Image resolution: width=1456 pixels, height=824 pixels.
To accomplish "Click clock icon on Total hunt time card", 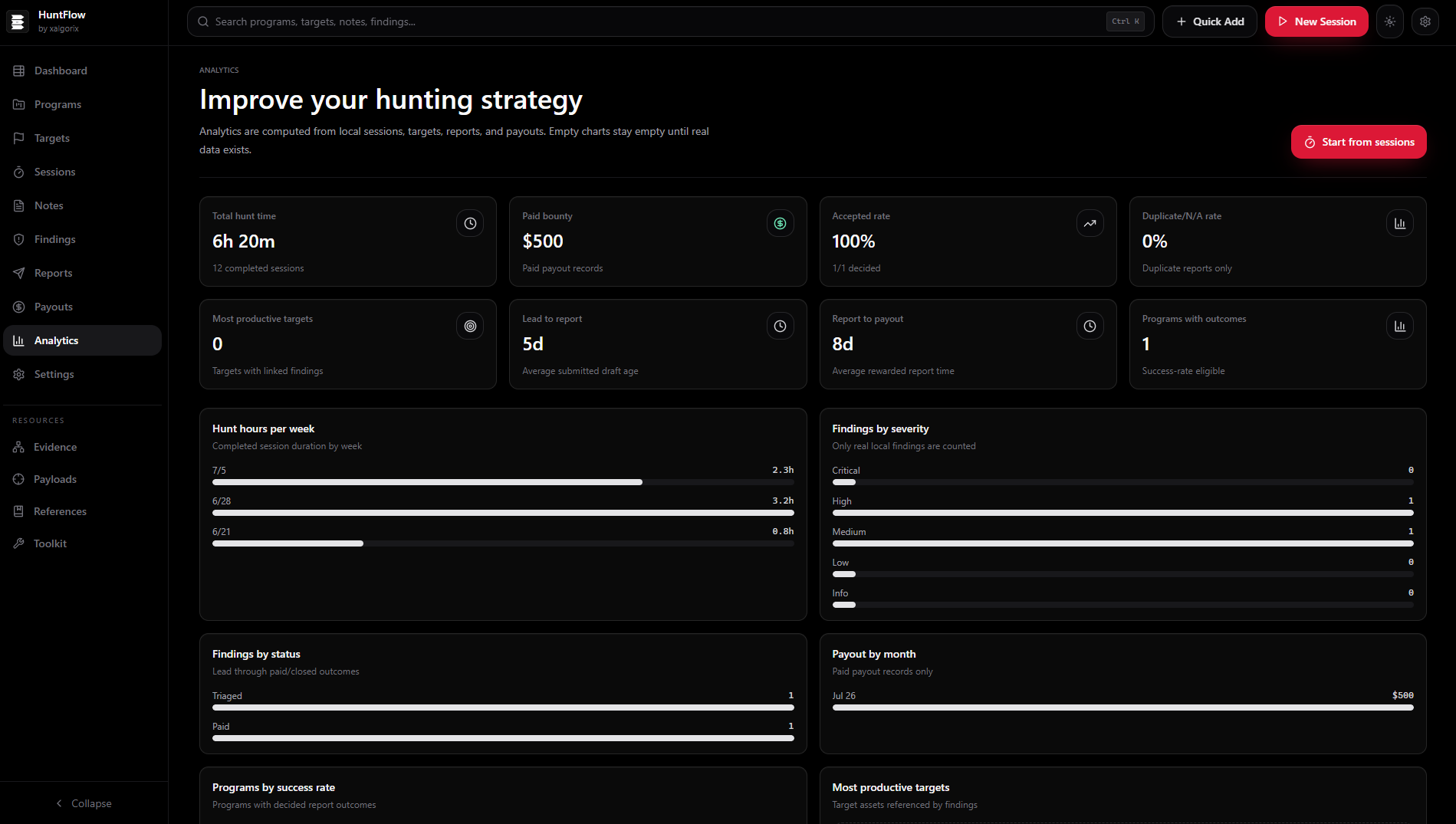I will pos(470,223).
